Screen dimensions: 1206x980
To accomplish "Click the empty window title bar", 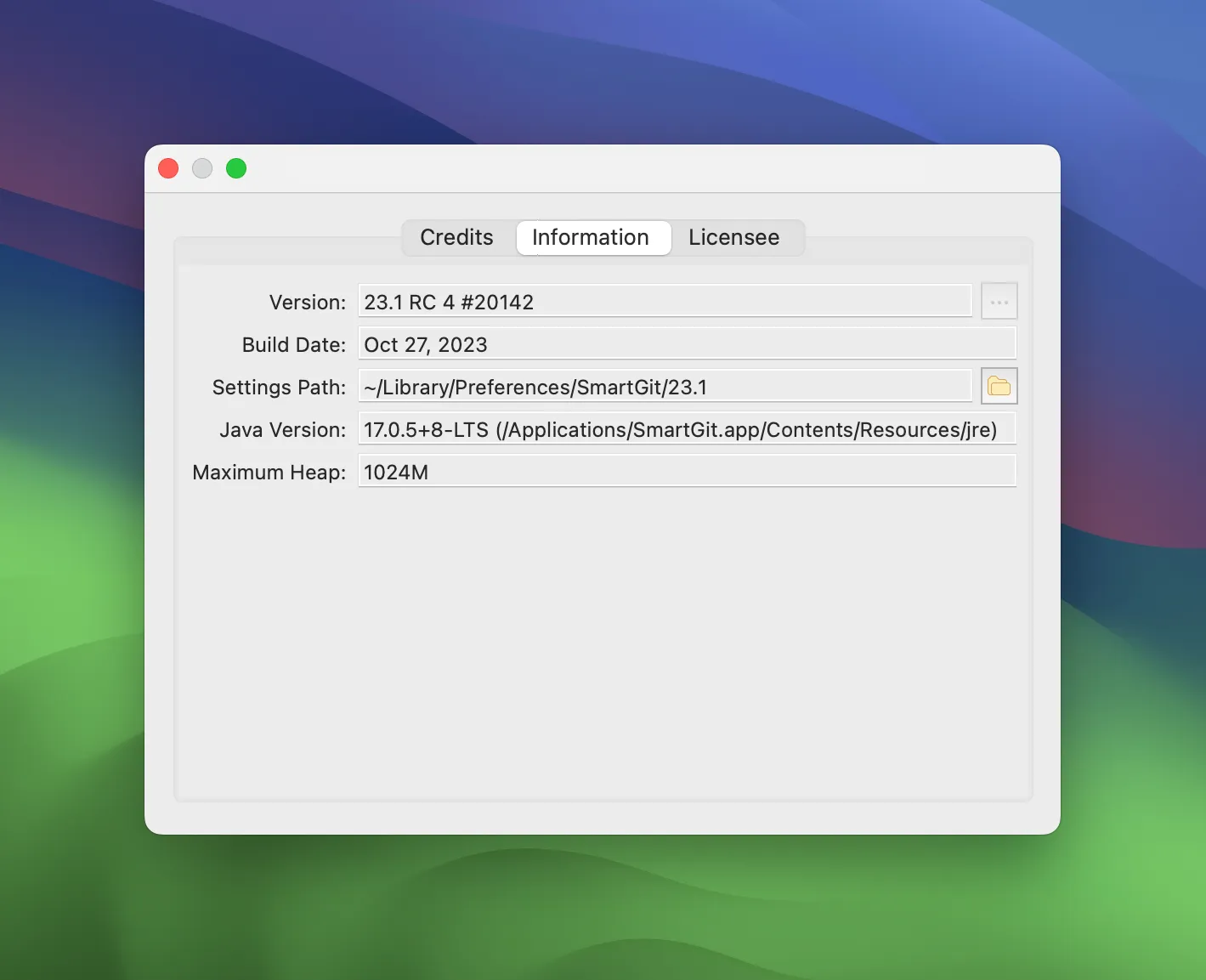I will (x=646, y=168).
